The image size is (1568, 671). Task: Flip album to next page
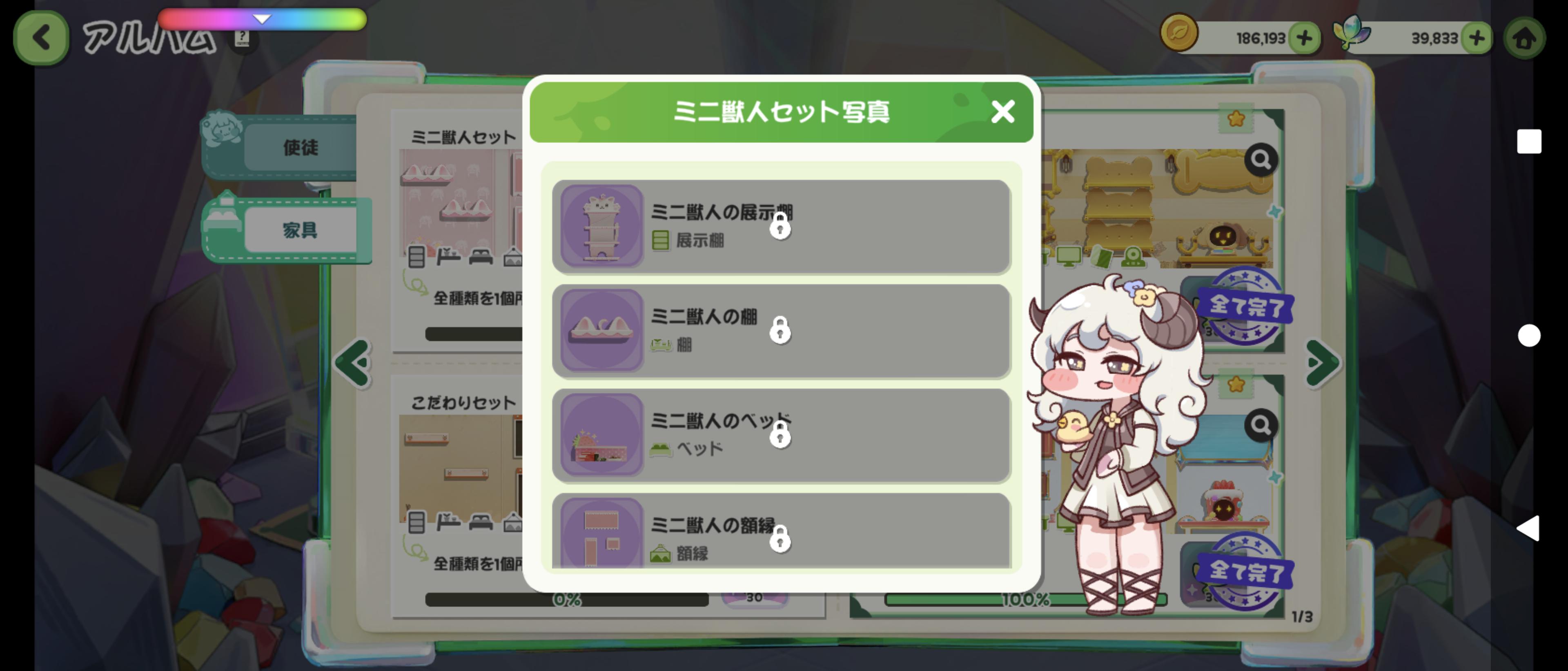click(x=1323, y=363)
